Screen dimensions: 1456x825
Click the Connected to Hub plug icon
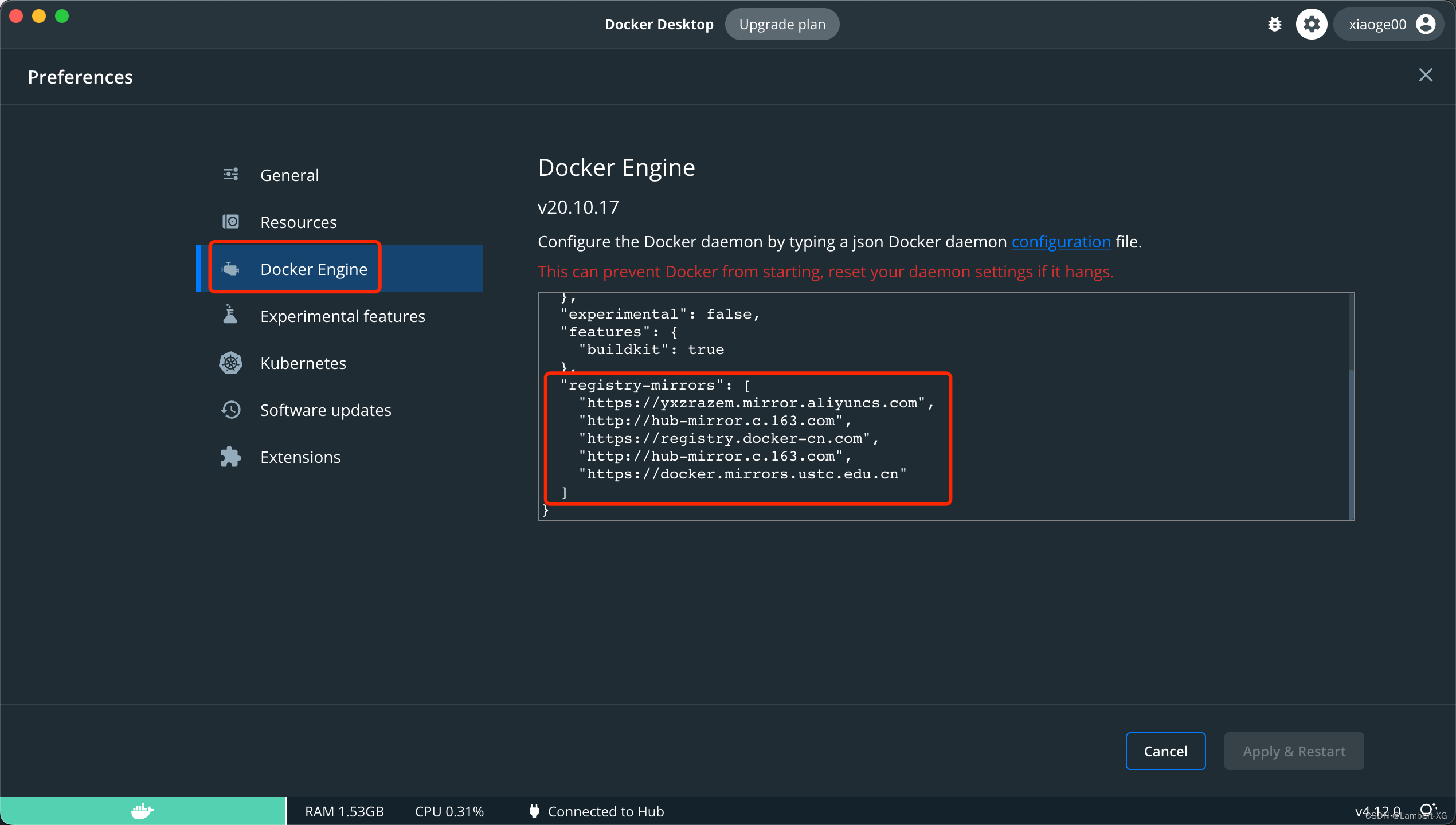(x=534, y=811)
